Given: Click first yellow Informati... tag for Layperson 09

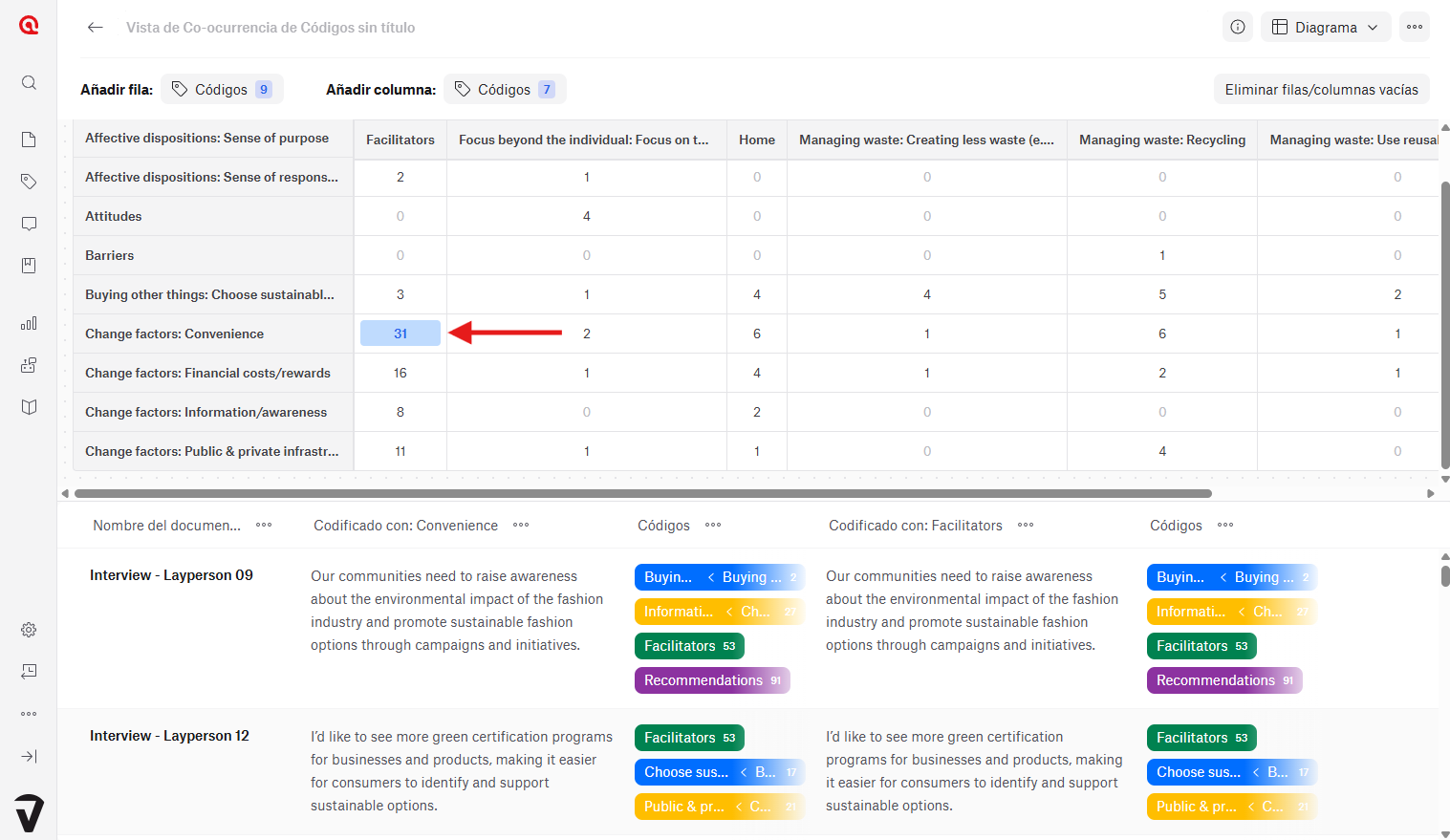Looking at the screenshot, I should point(719,612).
